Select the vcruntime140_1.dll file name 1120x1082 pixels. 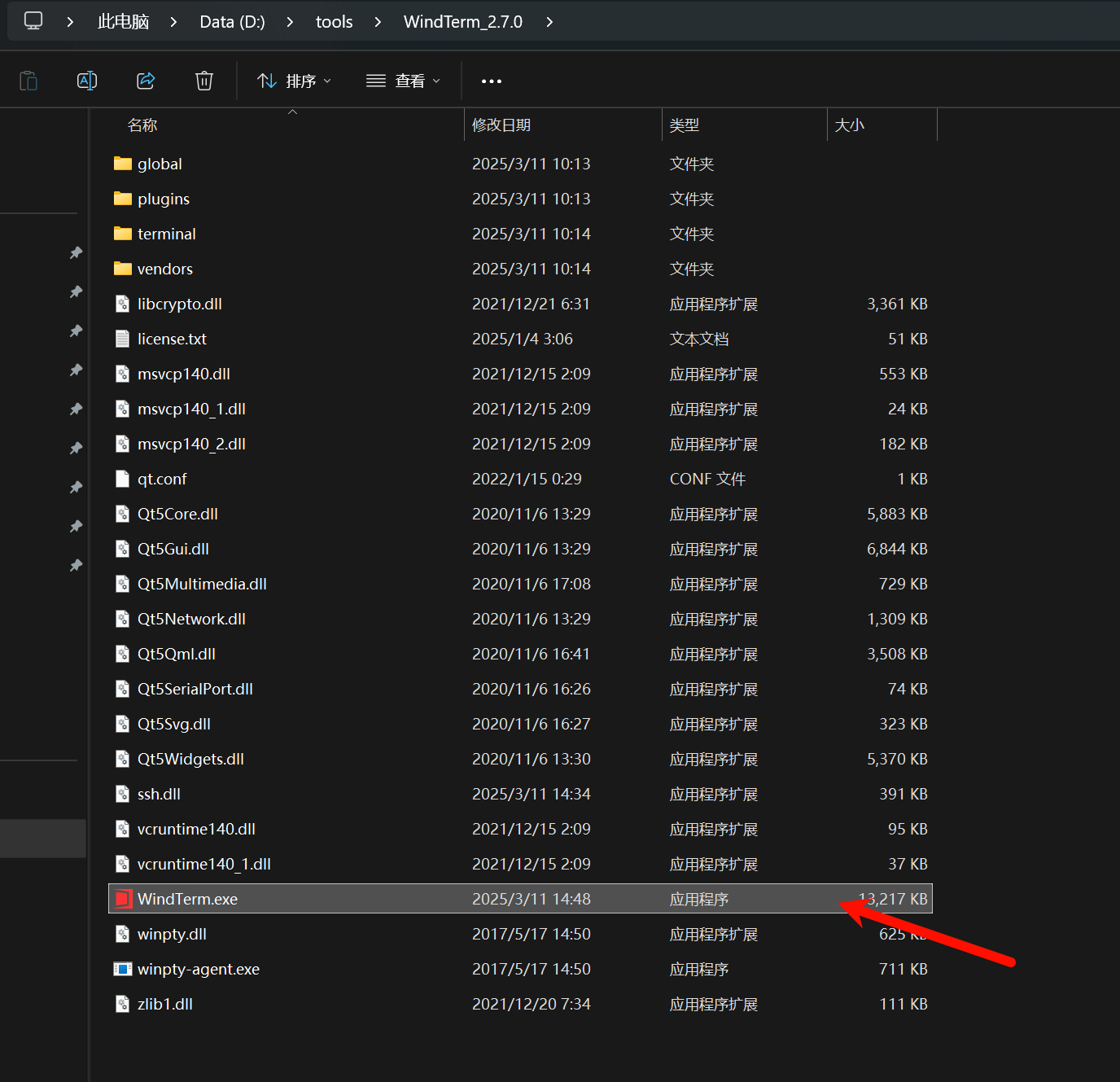tap(204, 864)
